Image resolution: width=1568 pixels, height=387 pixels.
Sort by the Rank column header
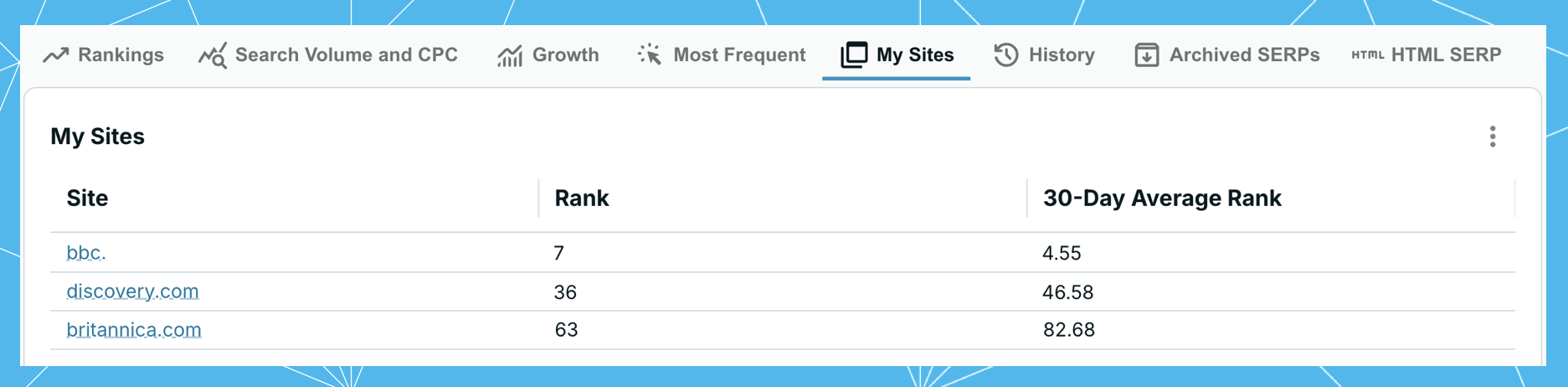[582, 198]
